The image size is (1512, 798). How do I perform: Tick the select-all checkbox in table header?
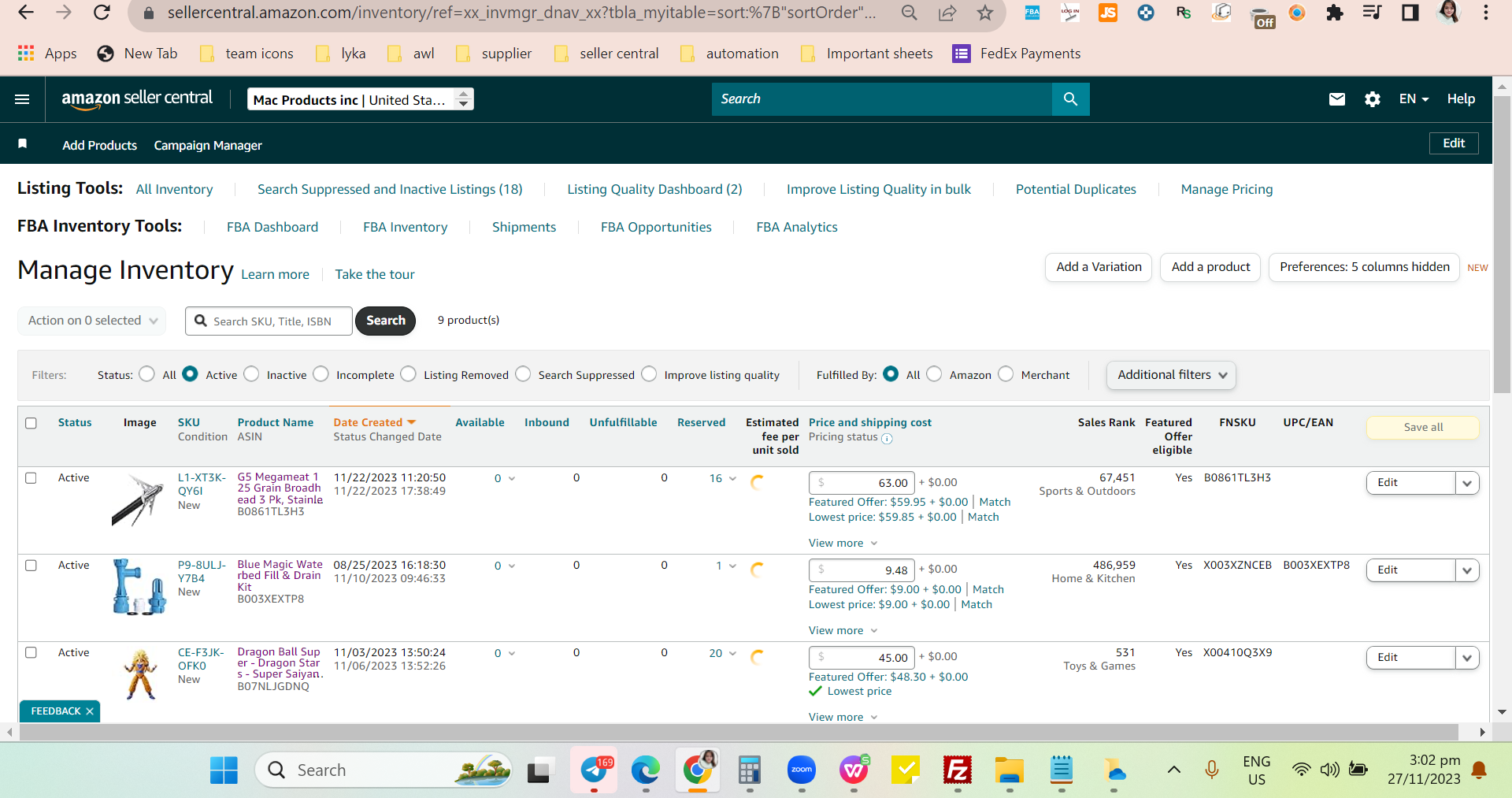click(x=31, y=423)
